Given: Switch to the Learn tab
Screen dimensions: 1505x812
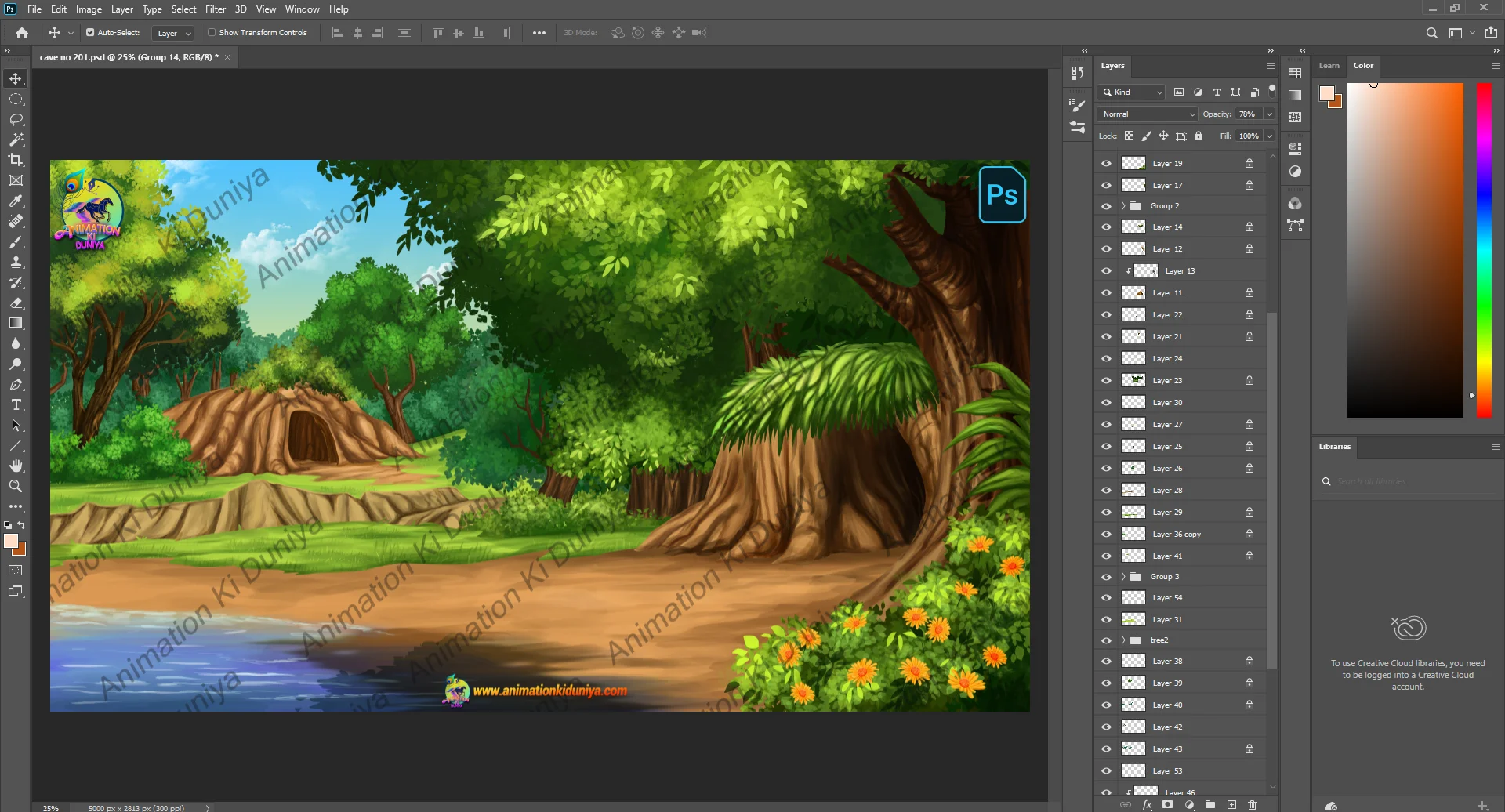Looking at the screenshot, I should (x=1329, y=66).
